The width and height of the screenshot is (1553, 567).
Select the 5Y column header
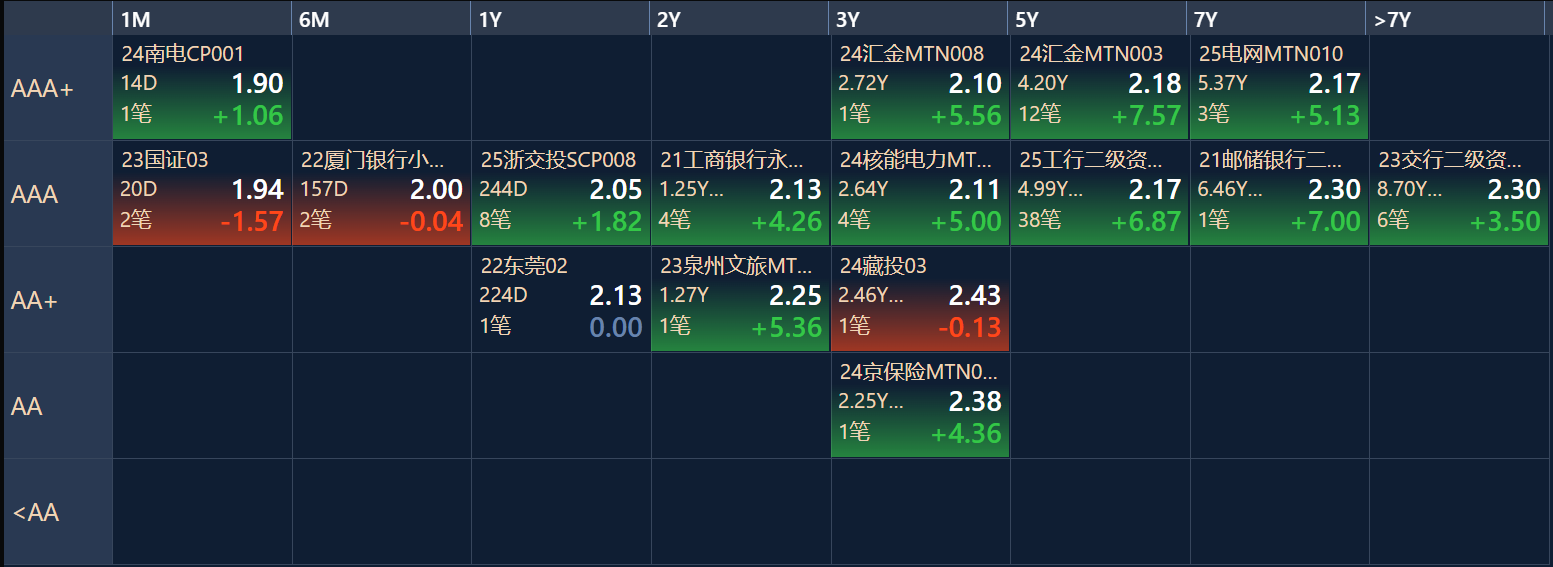point(1099,19)
